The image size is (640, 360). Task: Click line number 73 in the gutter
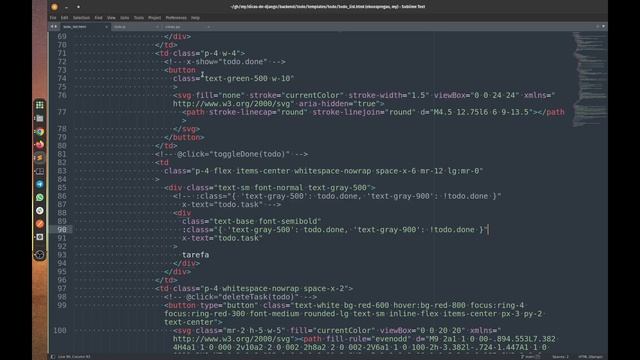pos(62,70)
